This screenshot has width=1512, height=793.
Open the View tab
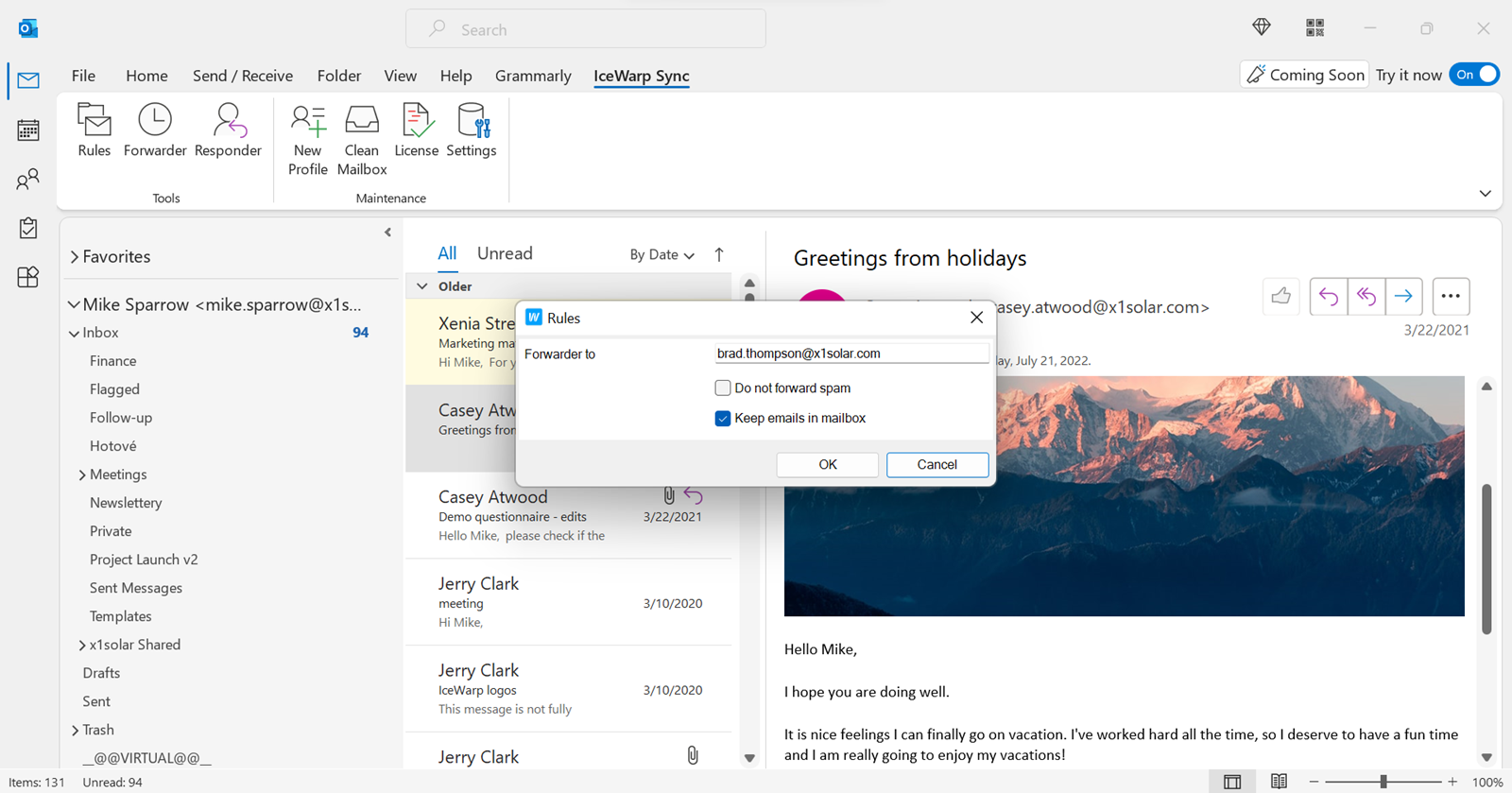[x=400, y=76]
